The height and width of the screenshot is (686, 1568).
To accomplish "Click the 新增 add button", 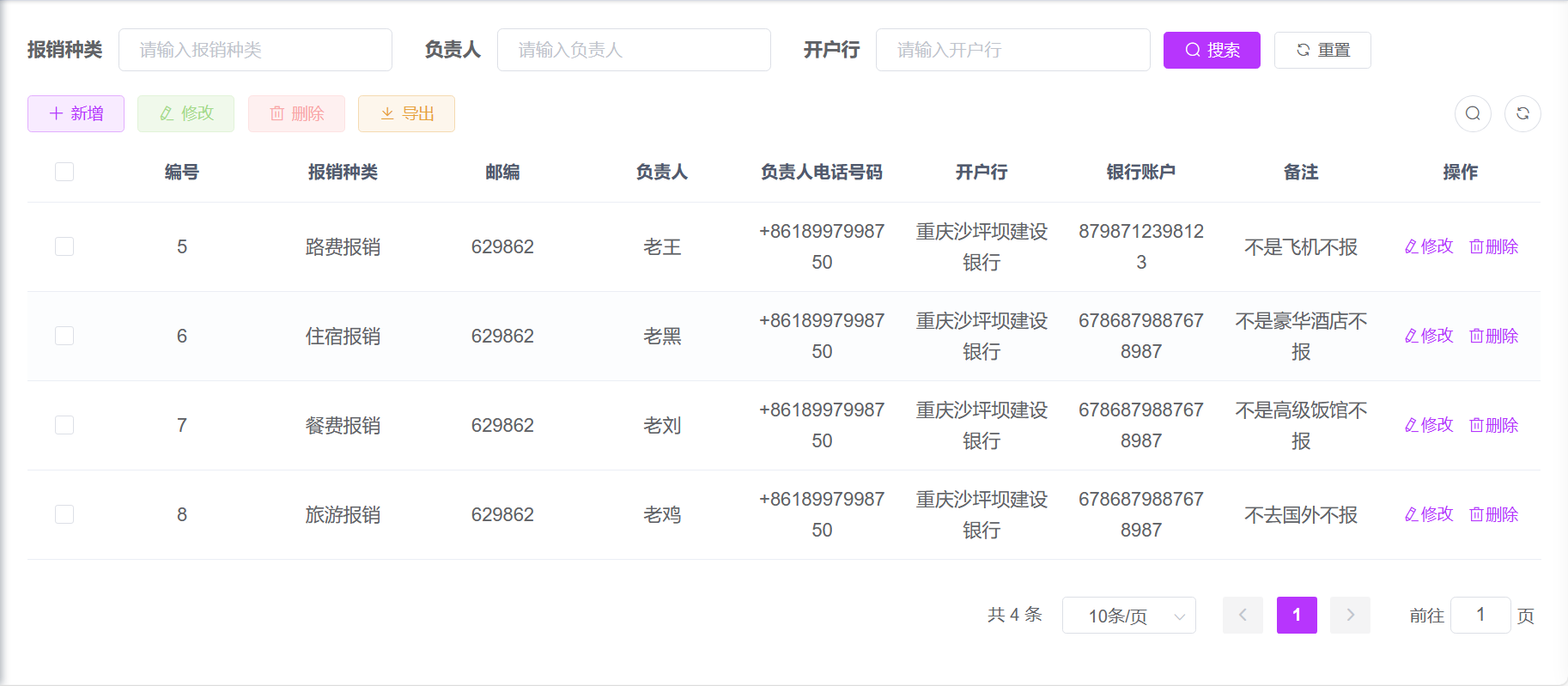I will pos(76,113).
